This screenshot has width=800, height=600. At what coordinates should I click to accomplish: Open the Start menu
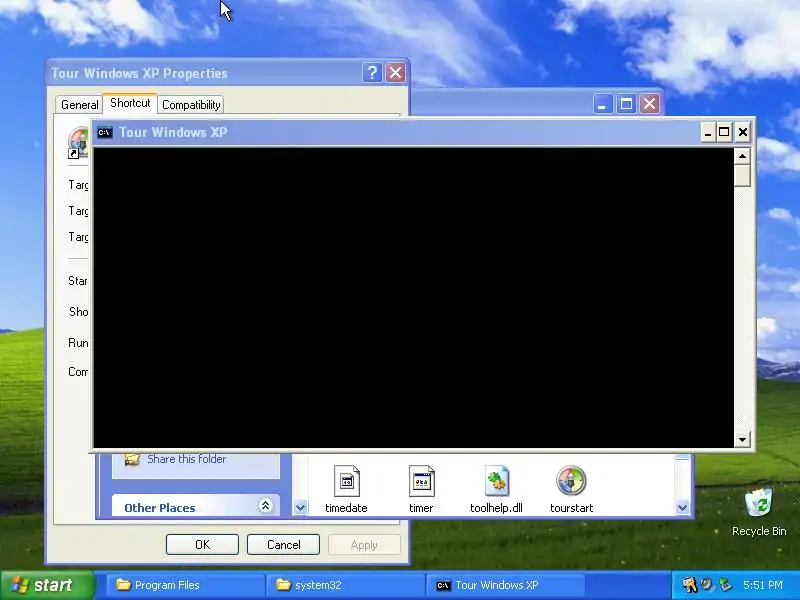click(47, 585)
